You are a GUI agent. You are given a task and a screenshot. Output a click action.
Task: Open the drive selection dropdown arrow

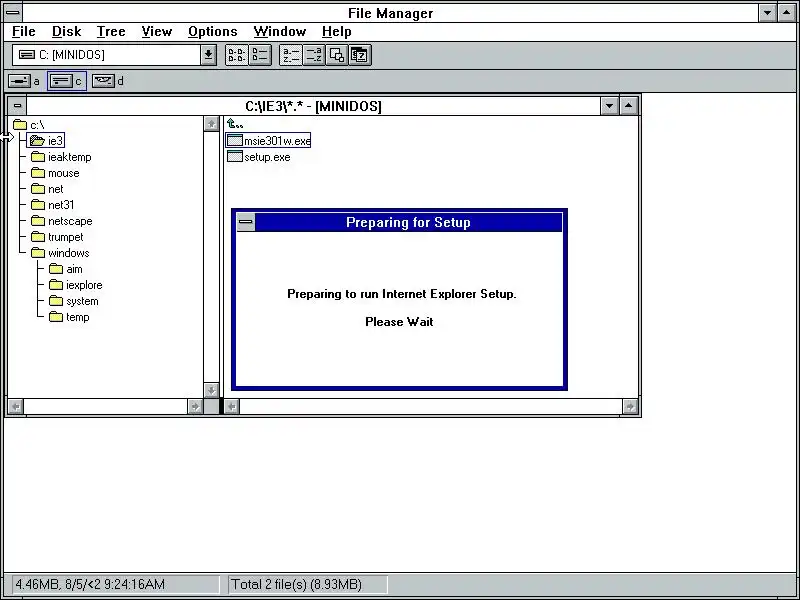pyautogui.click(x=208, y=55)
